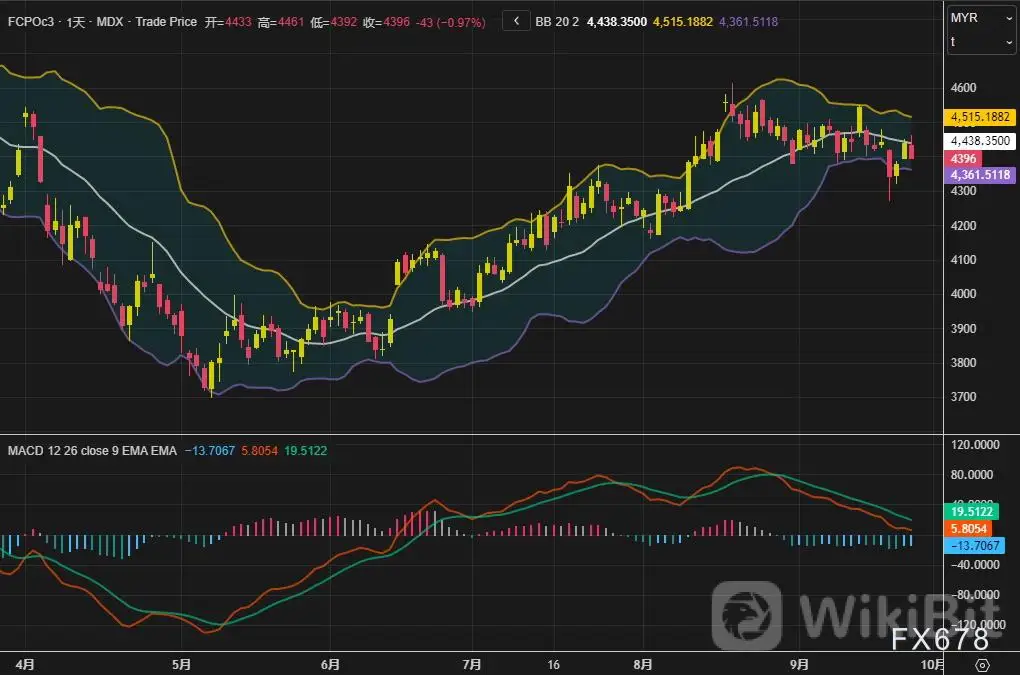Collapse the BB indicator legend arrow
Image resolution: width=1020 pixels, height=675 pixels.
tap(516, 21)
